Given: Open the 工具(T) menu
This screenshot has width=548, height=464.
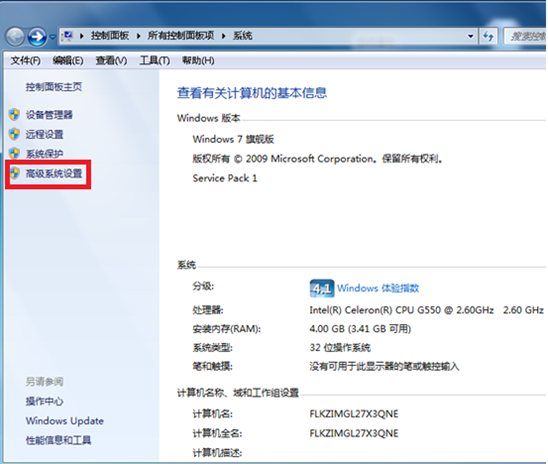Looking at the screenshot, I should point(155,61).
